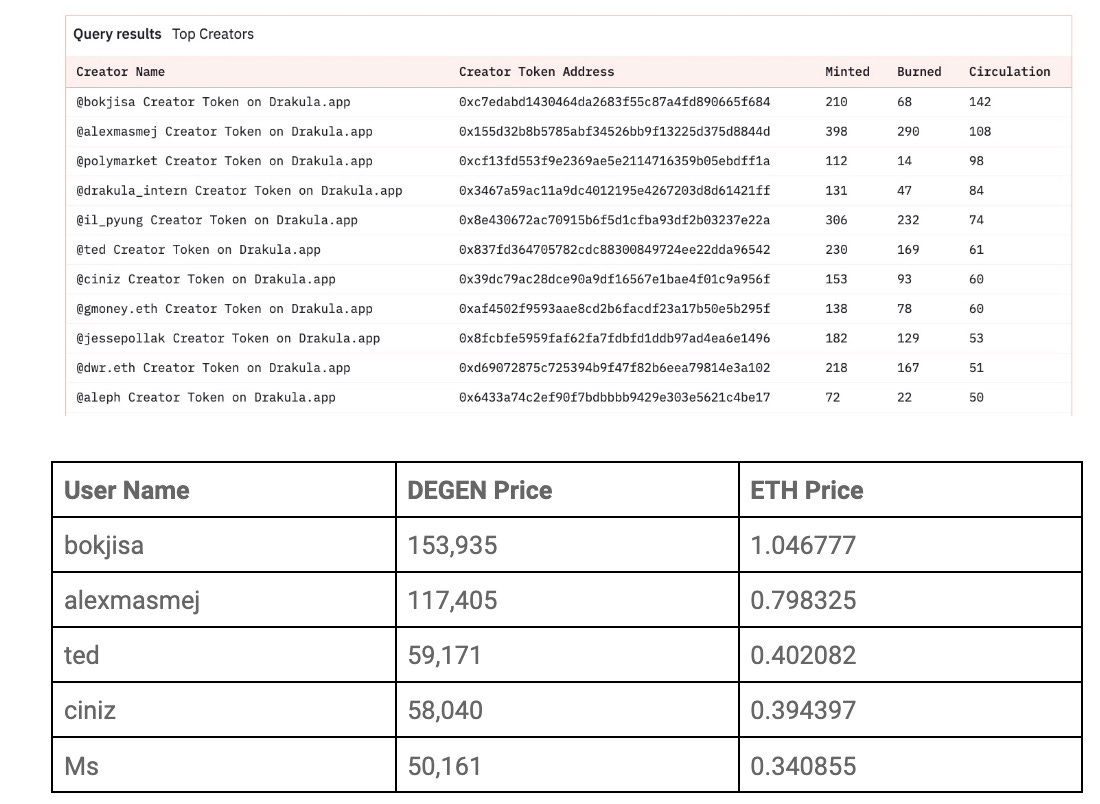Select the @drakula_intern Creator Token row name
This screenshot has height=804, width=1100.
pos(239,190)
